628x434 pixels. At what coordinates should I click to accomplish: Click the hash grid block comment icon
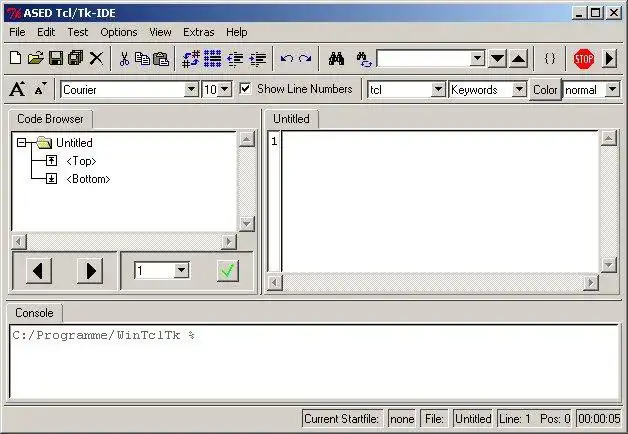pos(212,59)
